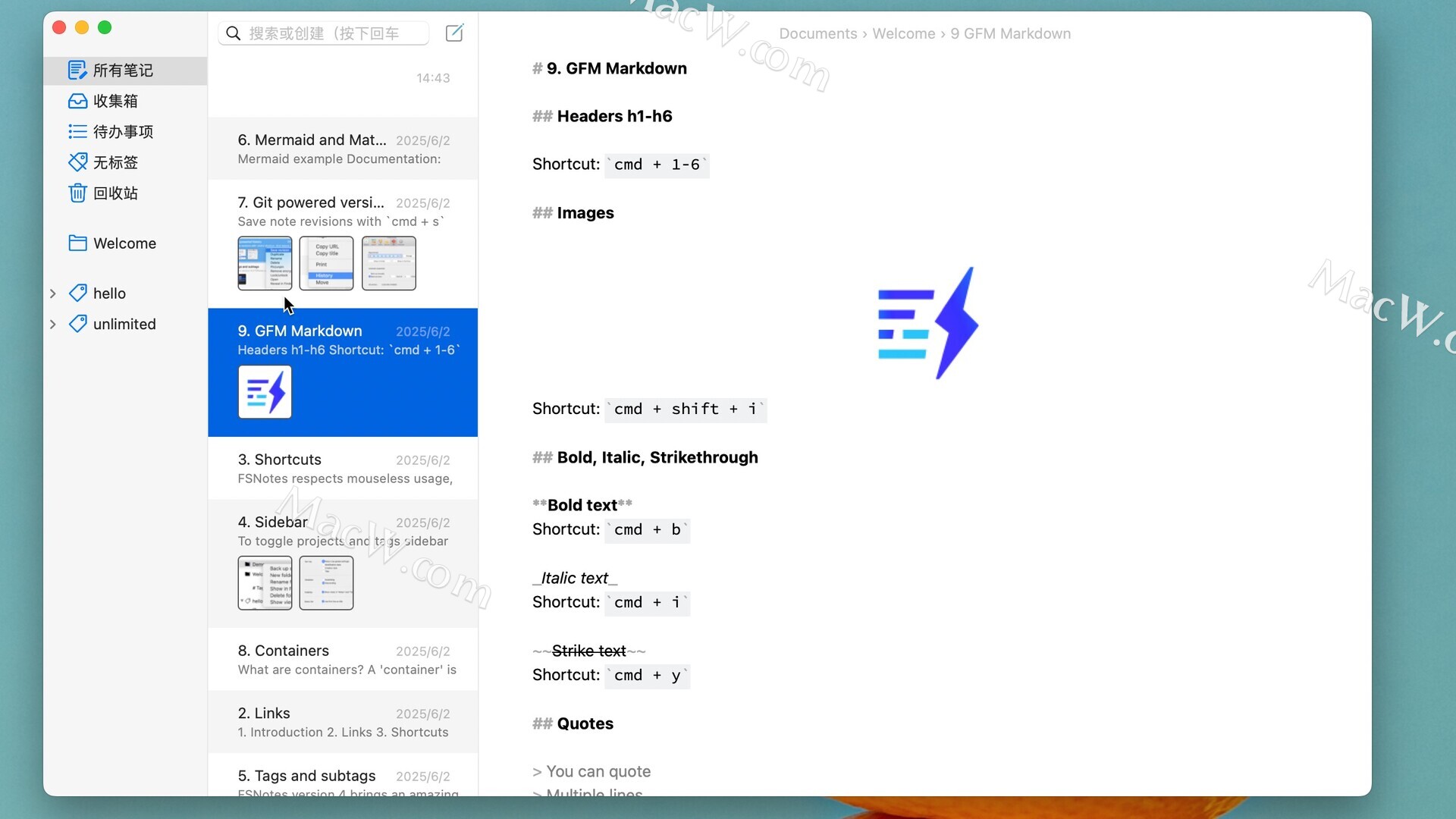The image size is (1456, 819).
Task: Click Documents in the breadcrumb path
Action: [817, 33]
